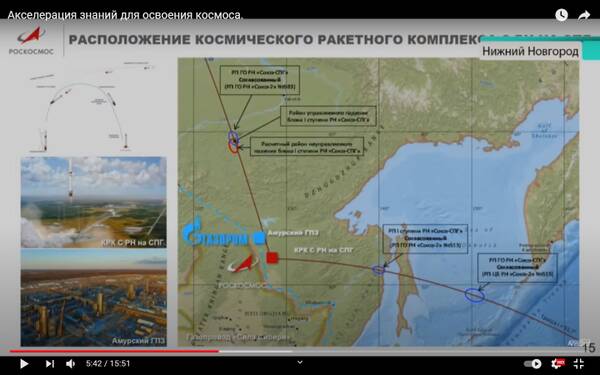This screenshot has height=375, width=600.
Task: Play the video
Action: [x=24, y=364]
